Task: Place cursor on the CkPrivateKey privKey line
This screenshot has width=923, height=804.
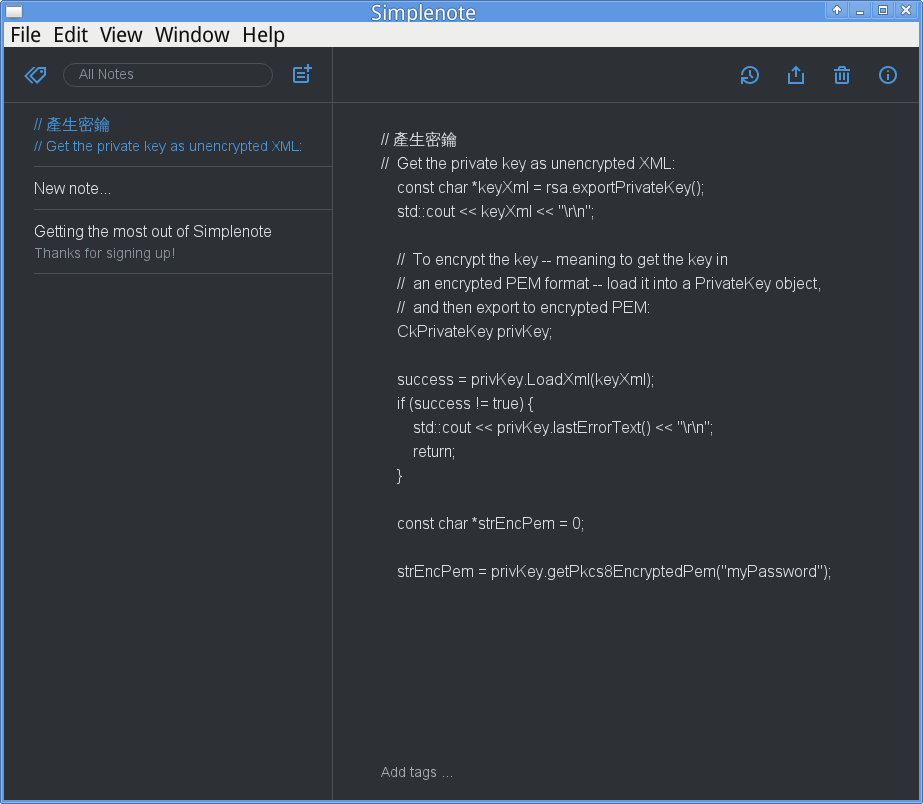Action: 474,332
